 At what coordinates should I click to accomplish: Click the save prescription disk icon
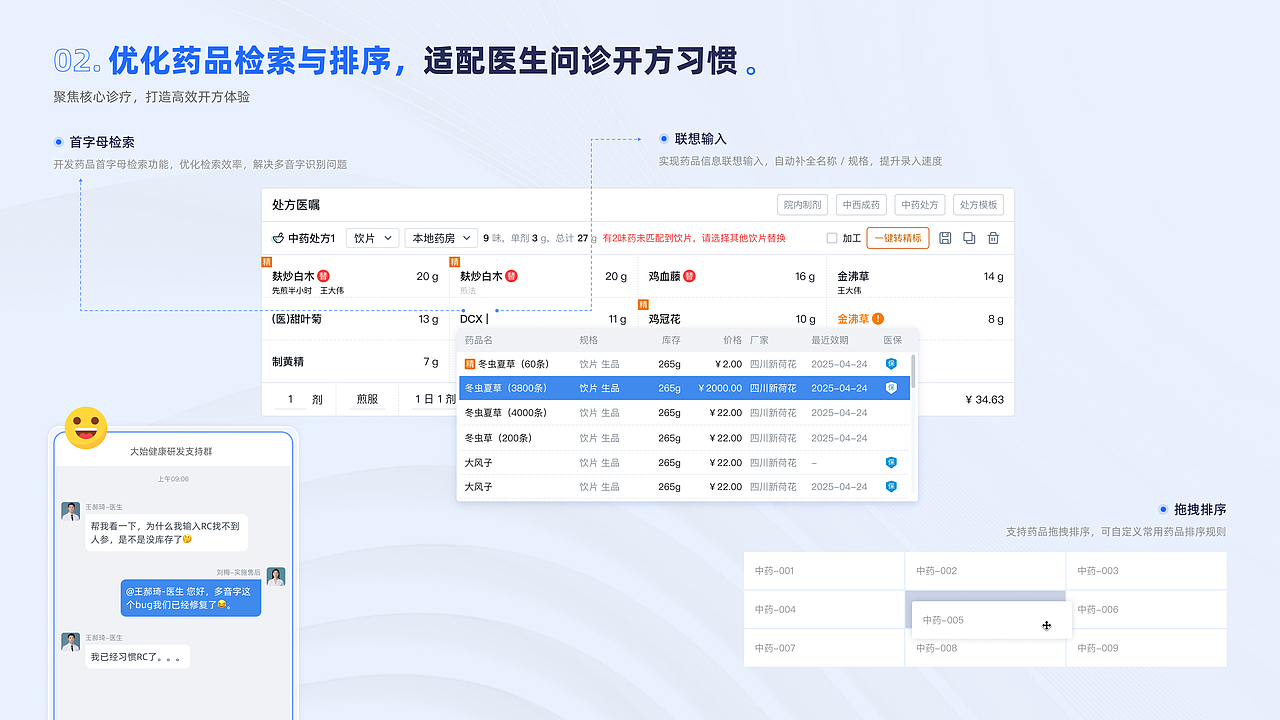point(945,238)
